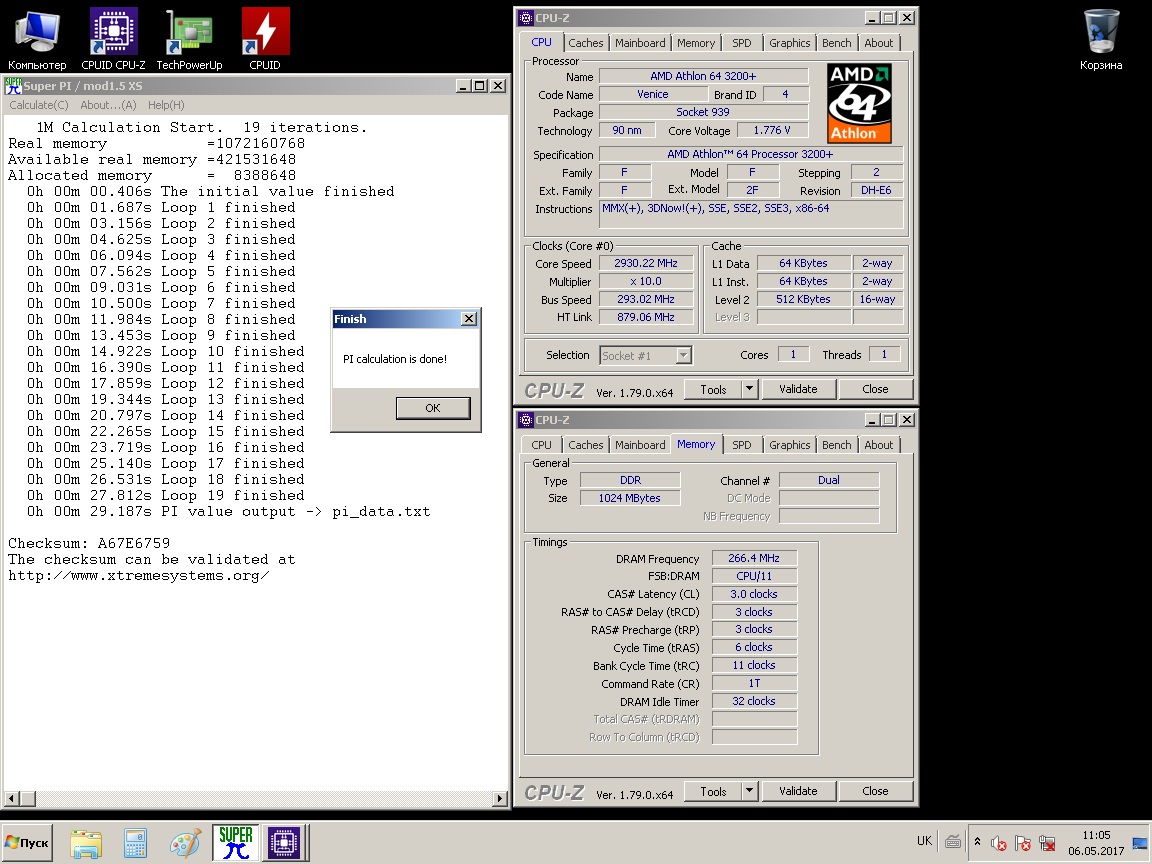Image resolution: width=1152 pixels, height=864 pixels.
Task: Launch CPUID CPU-Z desktop shortcut
Action: pos(113,40)
